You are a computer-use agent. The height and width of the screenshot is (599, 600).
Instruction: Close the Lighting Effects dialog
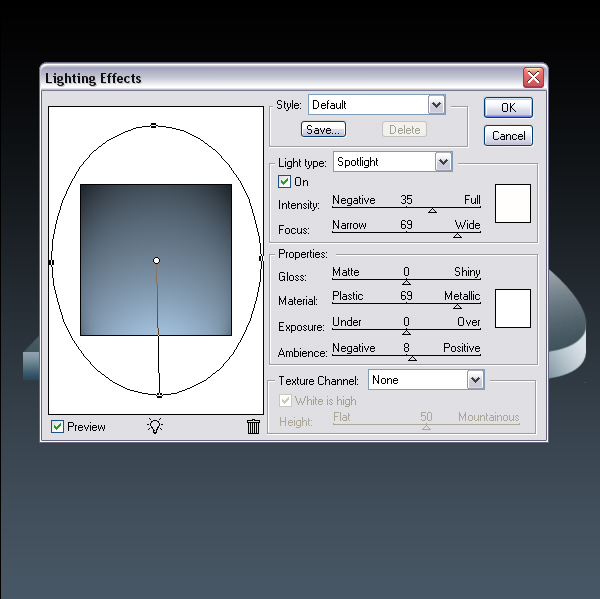pyautogui.click(x=533, y=78)
